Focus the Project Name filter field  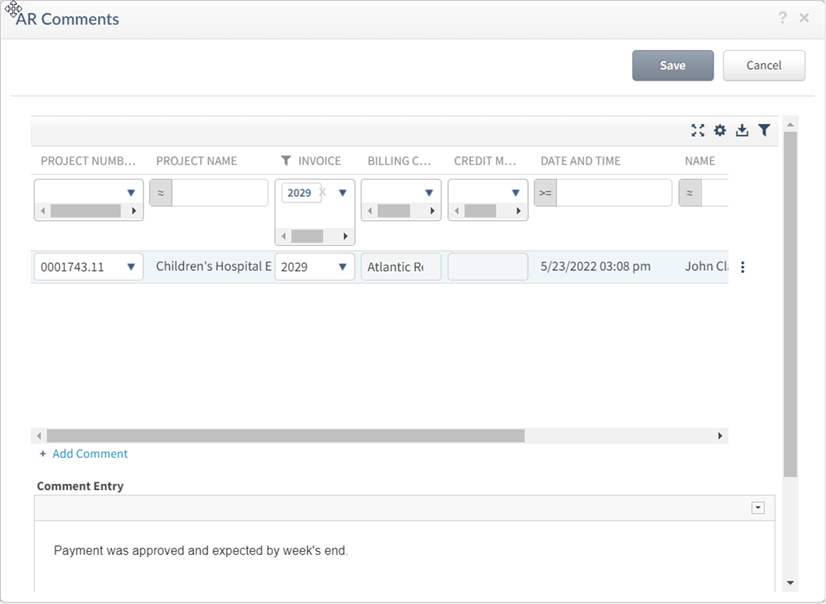(220, 193)
